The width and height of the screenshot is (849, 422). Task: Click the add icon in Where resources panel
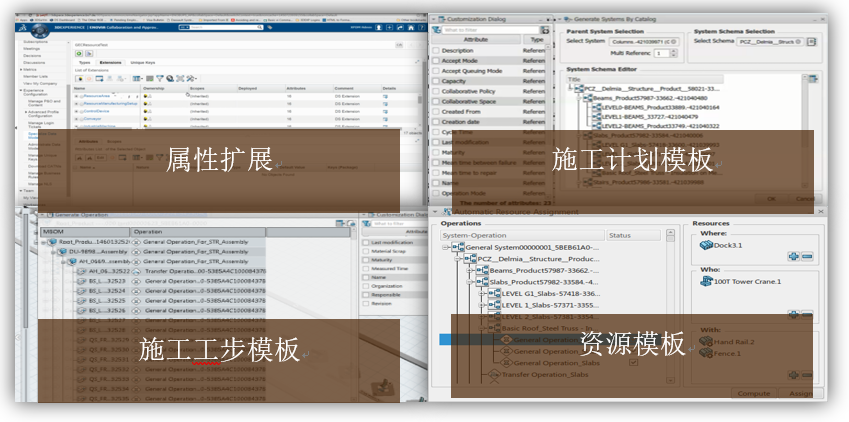[x=794, y=256]
